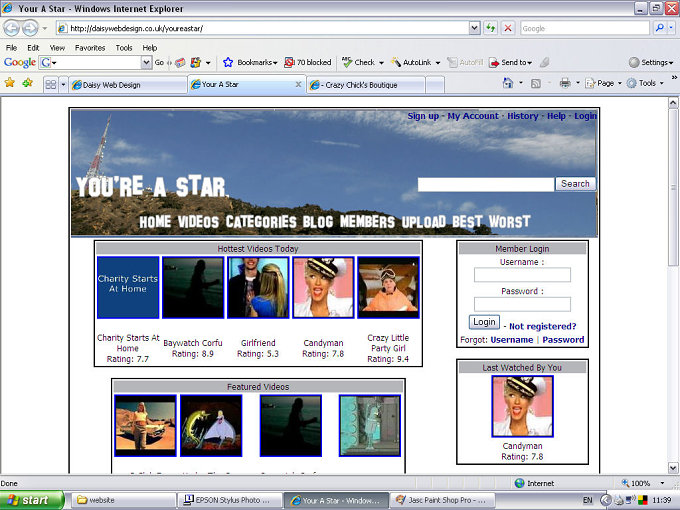The image size is (680, 510).
Task: Open the Quick Tabs grid icon
Action: [x=51, y=85]
